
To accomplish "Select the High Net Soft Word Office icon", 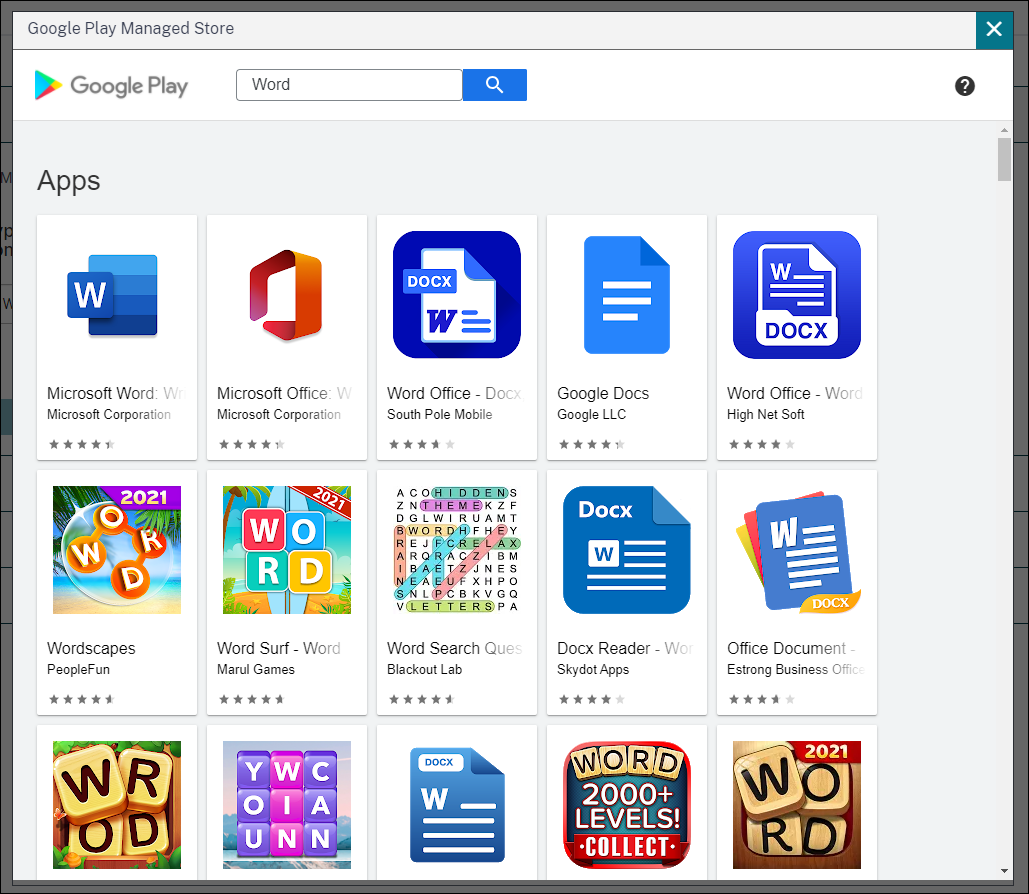I will click(797, 295).
